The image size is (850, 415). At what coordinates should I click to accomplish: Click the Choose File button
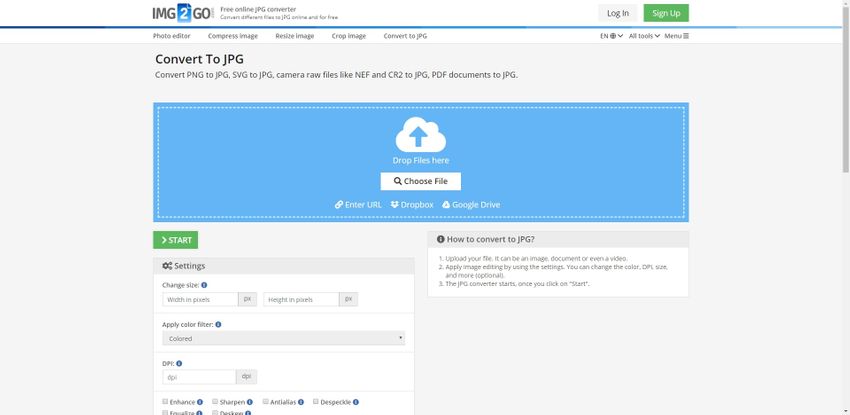tap(420, 181)
